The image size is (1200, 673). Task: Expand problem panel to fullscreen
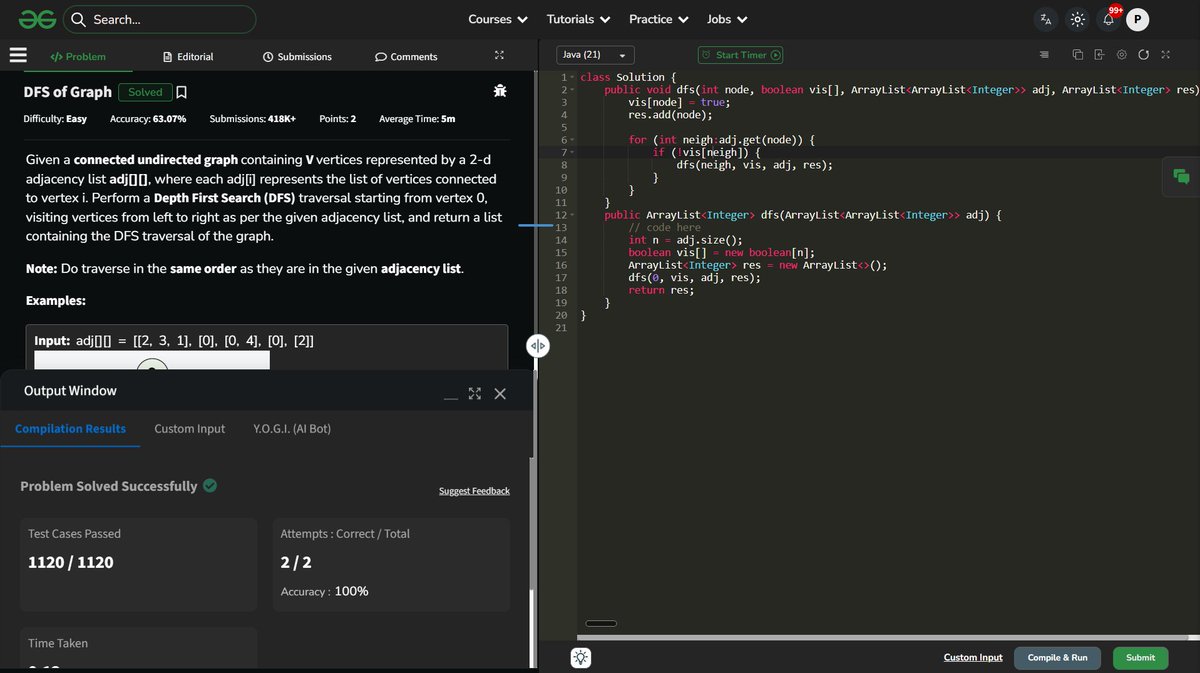pyautogui.click(x=500, y=56)
